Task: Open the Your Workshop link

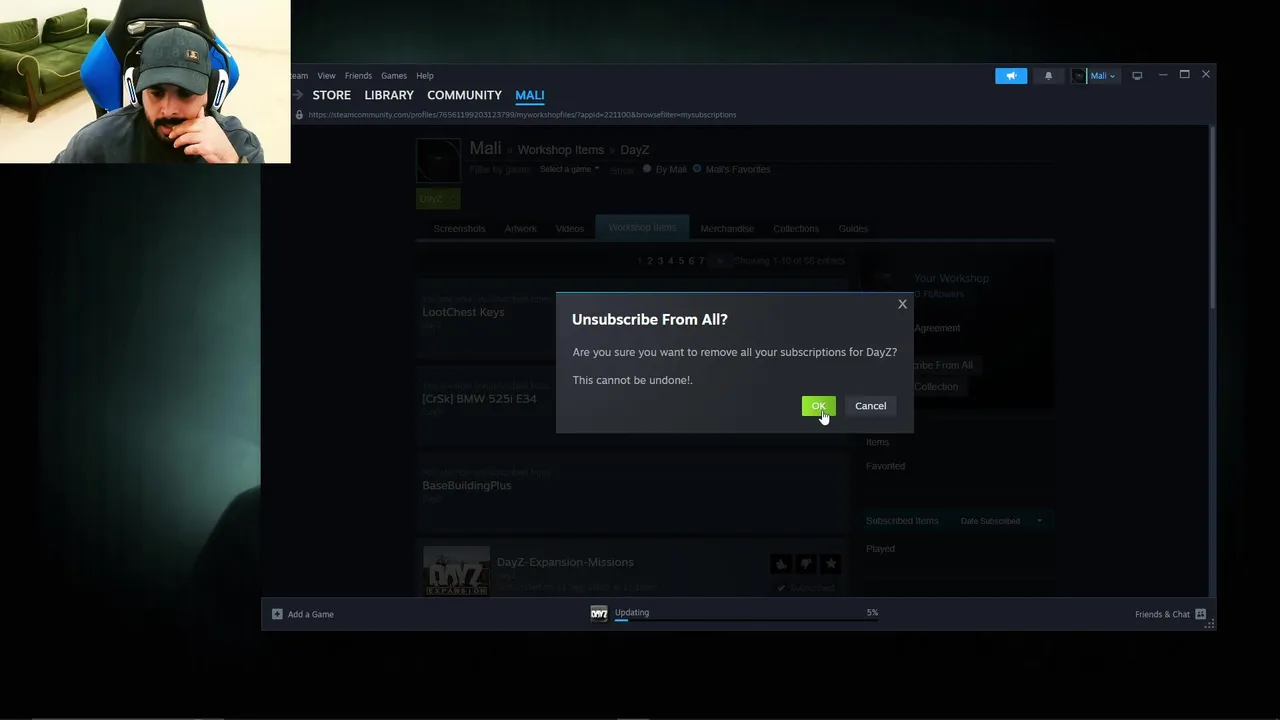Action: pos(951,278)
